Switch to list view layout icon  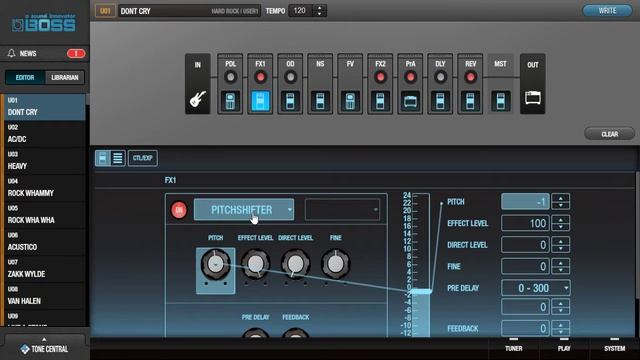tap(118, 158)
